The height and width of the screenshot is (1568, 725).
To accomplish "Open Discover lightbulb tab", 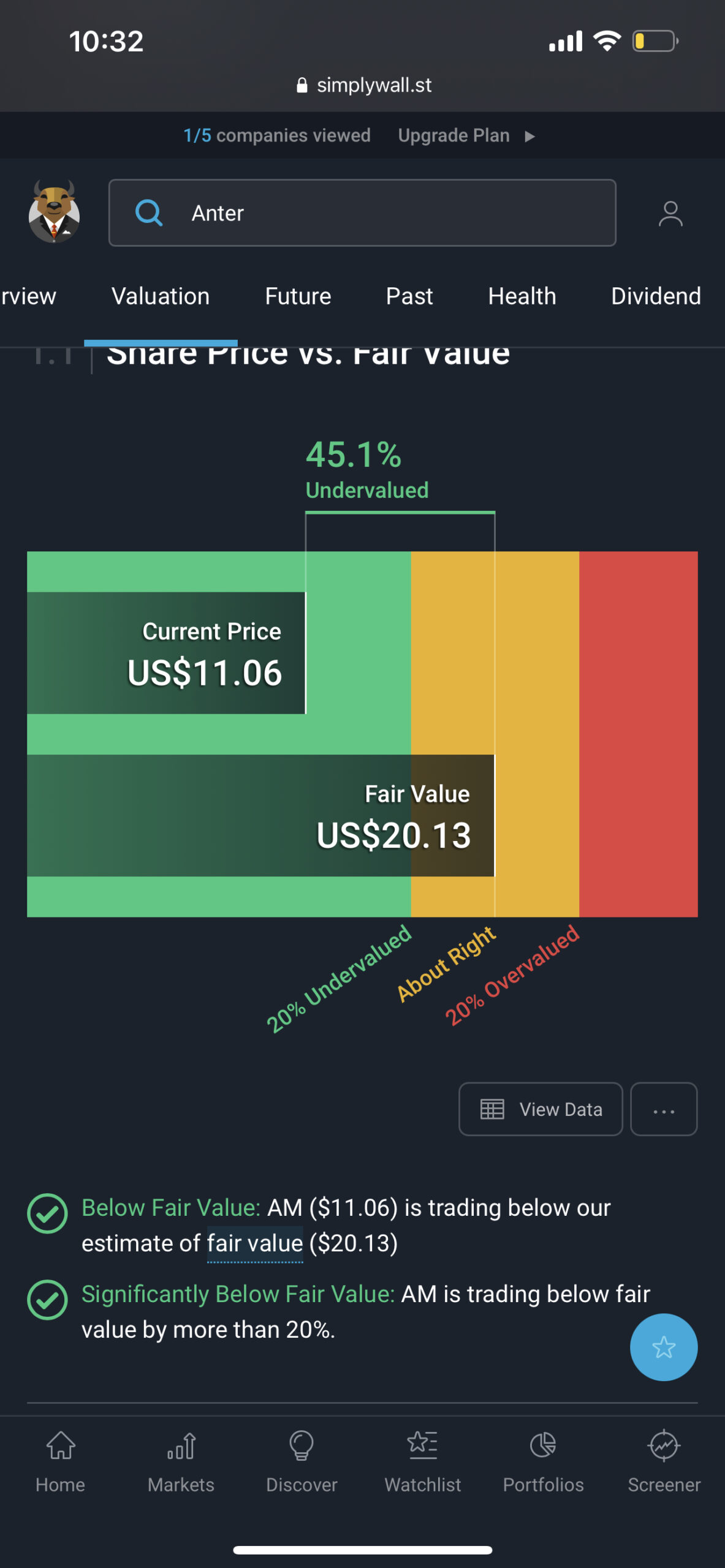I will pos(302,1461).
